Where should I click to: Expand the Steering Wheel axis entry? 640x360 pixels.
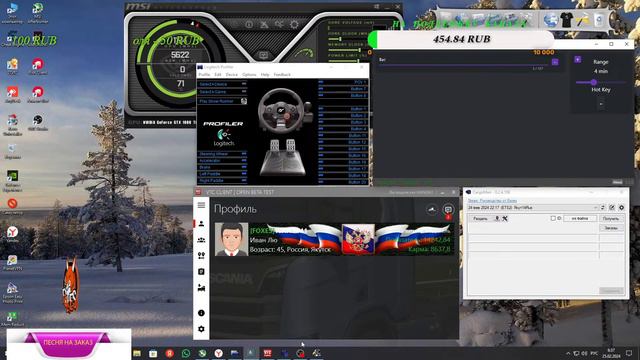click(x=222, y=154)
